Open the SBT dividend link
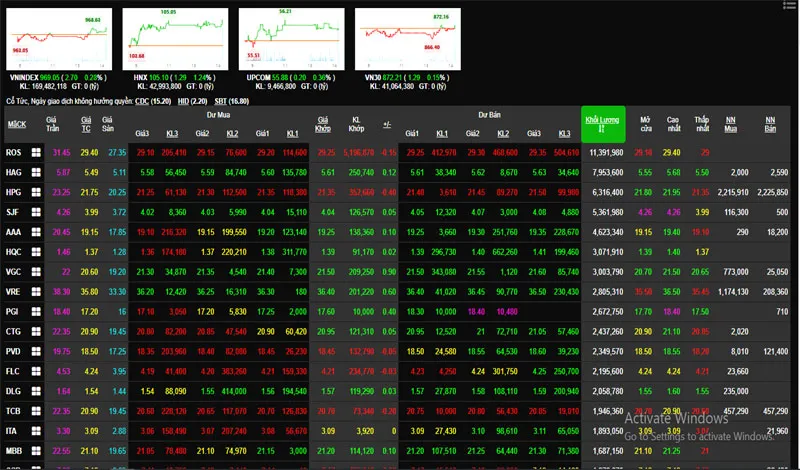 point(220,101)
